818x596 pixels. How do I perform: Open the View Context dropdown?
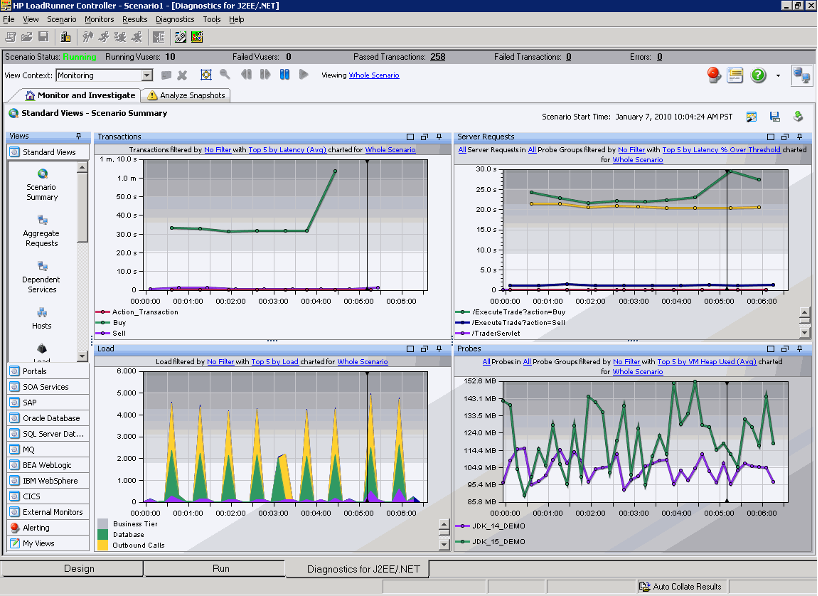click(147, 75)
